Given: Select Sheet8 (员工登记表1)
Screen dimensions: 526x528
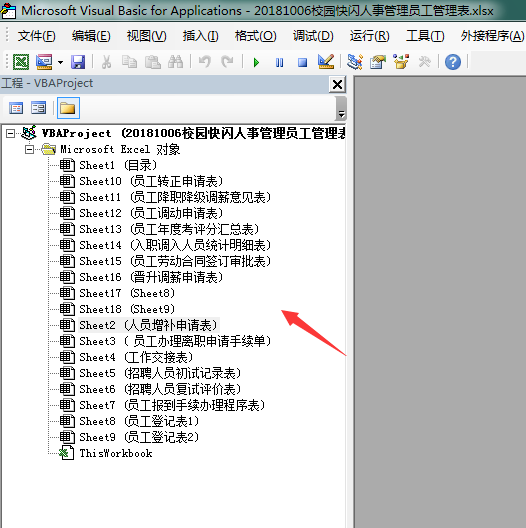Looking at the screenshot, I should point(139,421).
